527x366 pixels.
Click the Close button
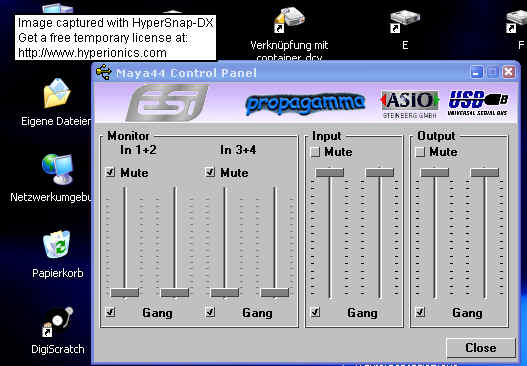click(x=481, y=348)
